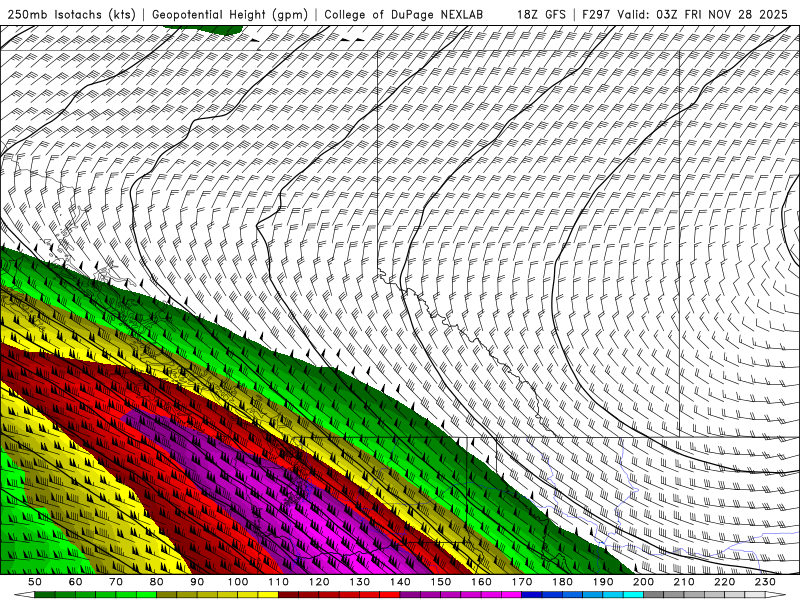The image size is (800, 600).
Task: Click the 70 label on the color scale
Action: pos(116,582)
